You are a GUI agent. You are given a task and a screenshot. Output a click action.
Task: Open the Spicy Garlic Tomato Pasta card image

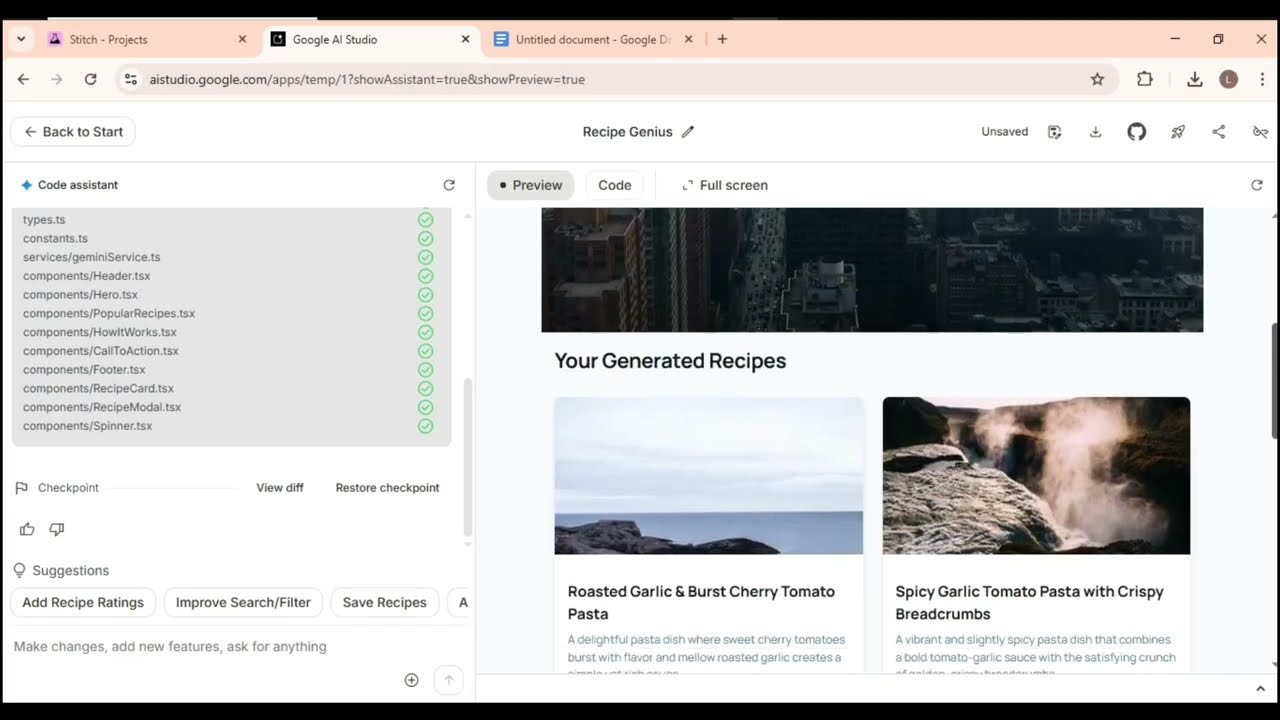pos(1036,476)
